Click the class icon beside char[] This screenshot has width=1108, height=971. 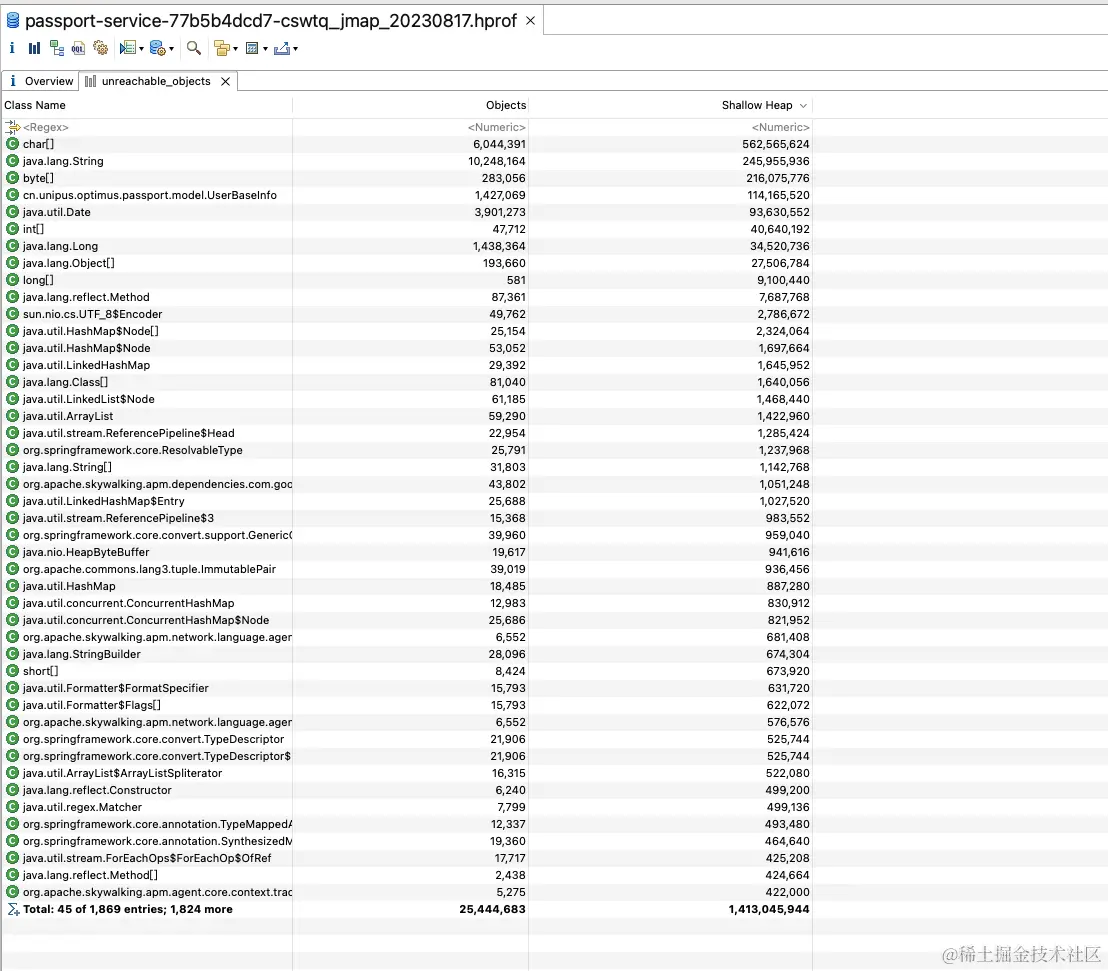[12, 143]
